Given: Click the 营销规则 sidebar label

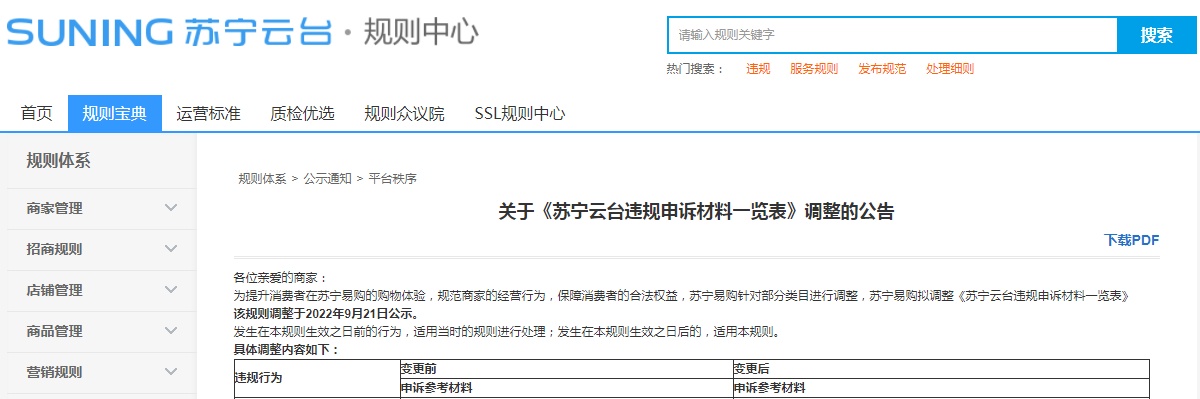Looking at the screenshot, I should coord(54,373).
